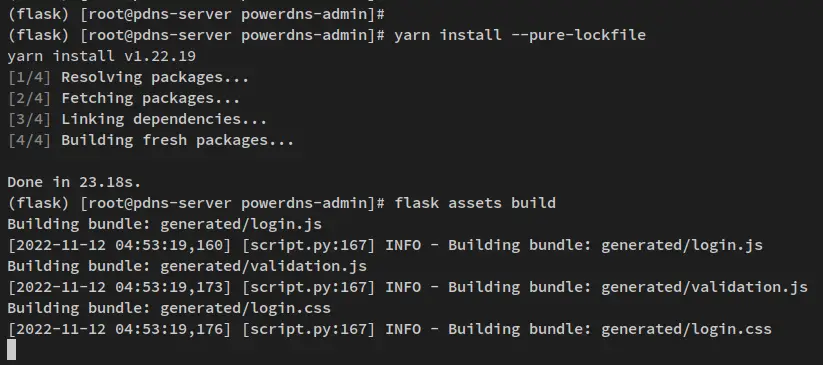Click first 'Building bundle: generated/login.js' line
823x365 pixels.
[x=164, y=224]
